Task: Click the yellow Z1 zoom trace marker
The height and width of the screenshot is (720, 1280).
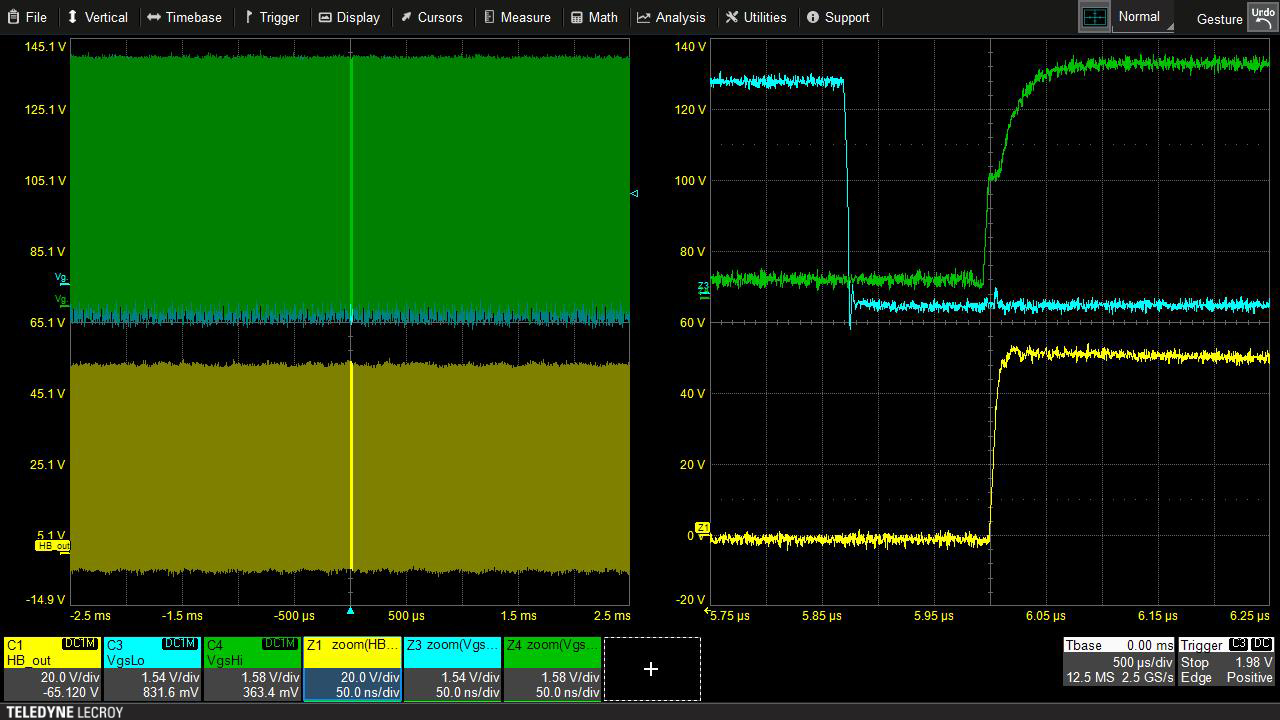Action: [x=702, y=527]
